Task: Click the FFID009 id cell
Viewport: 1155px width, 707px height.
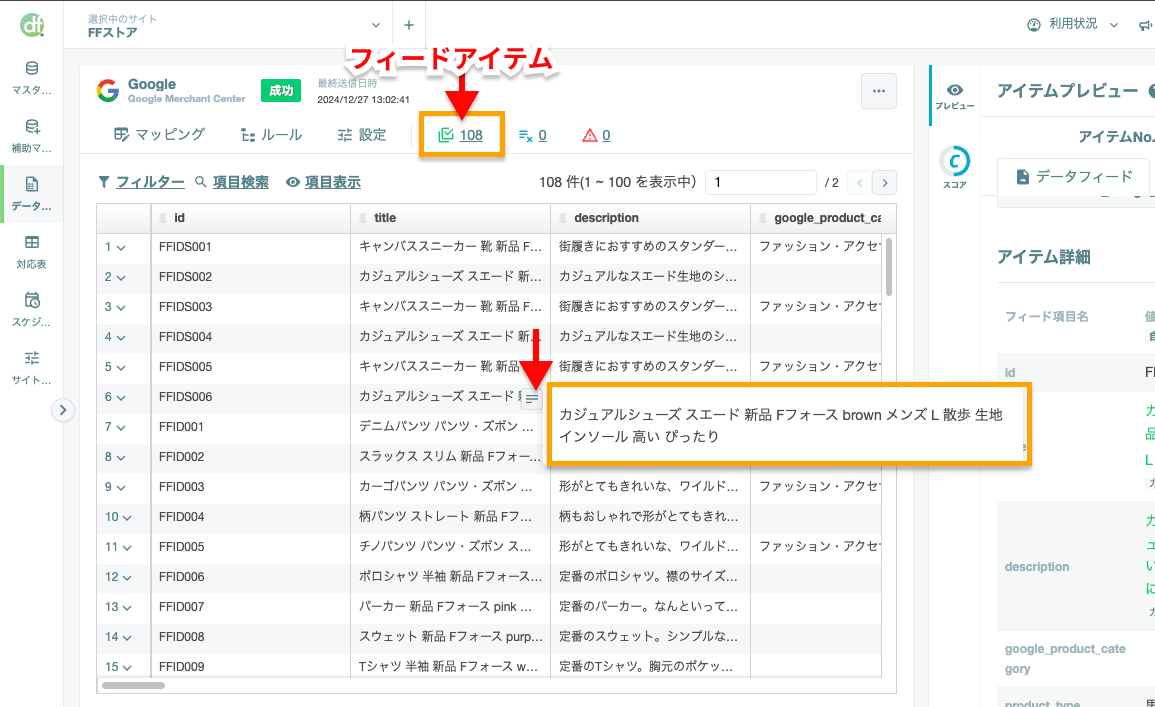Action: click(251, 666)
